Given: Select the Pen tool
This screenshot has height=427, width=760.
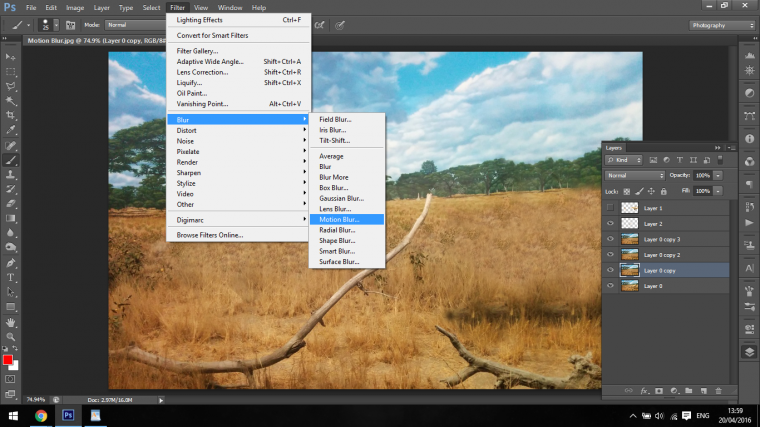Looking at the screenshot, I should 10,263.
